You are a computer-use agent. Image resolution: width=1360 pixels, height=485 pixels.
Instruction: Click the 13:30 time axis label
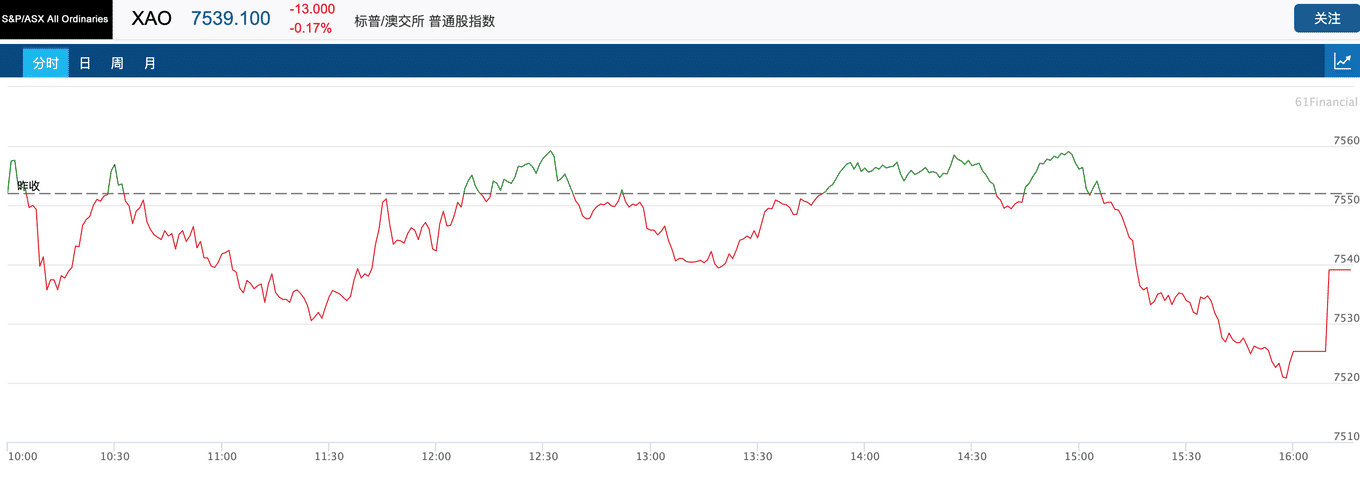click(758, 456)
